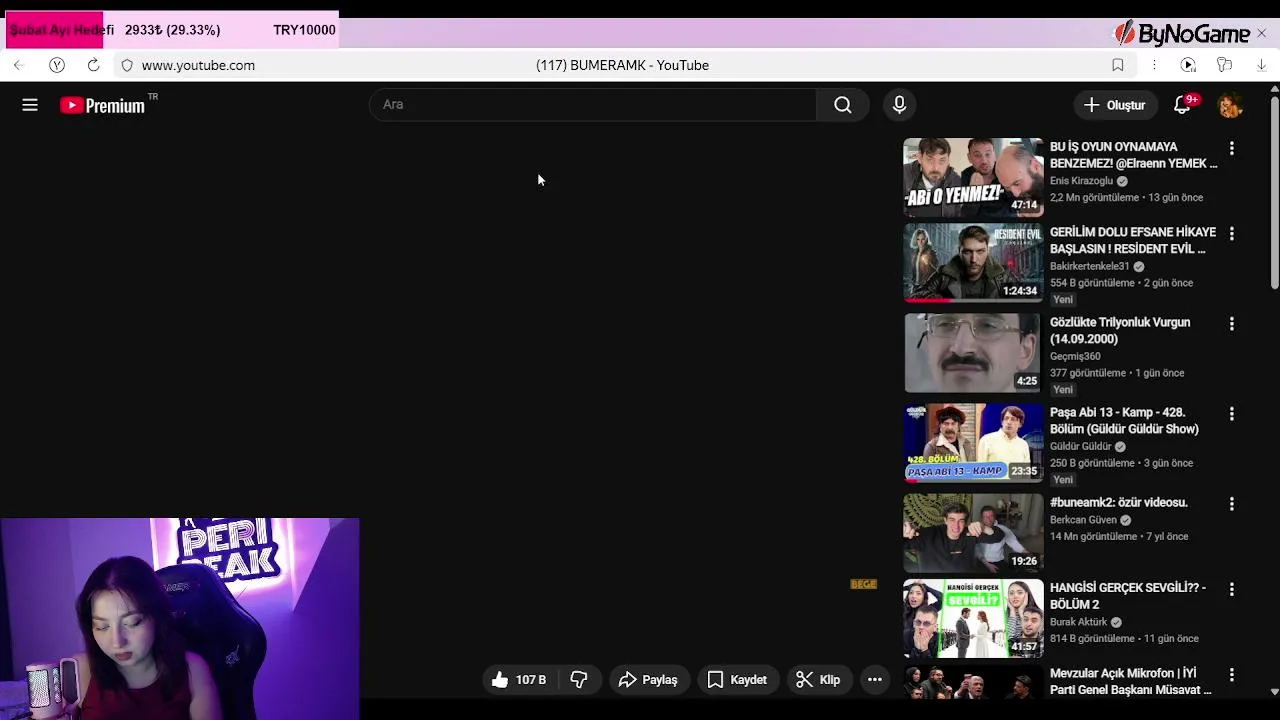Focus the Ara search field
Image resolution: width=1280 pixels, height=720 pixels.
click(x=594, y=105)
